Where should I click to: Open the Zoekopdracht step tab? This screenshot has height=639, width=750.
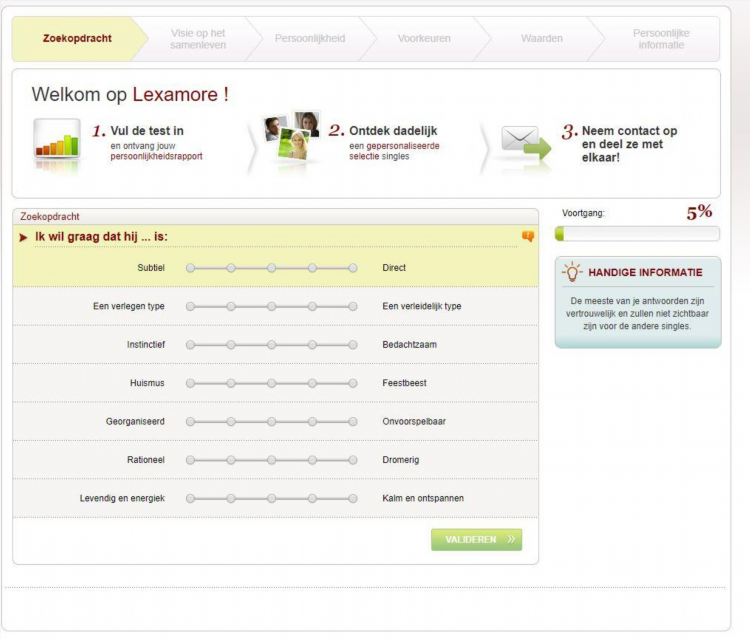point(77,39)
